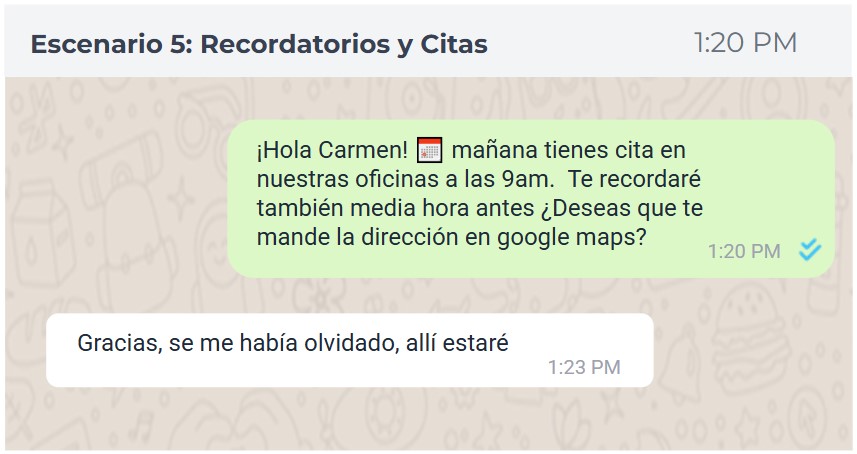
Task: Click the phrase allí estaré in the reply
Action: click(457, 343)
